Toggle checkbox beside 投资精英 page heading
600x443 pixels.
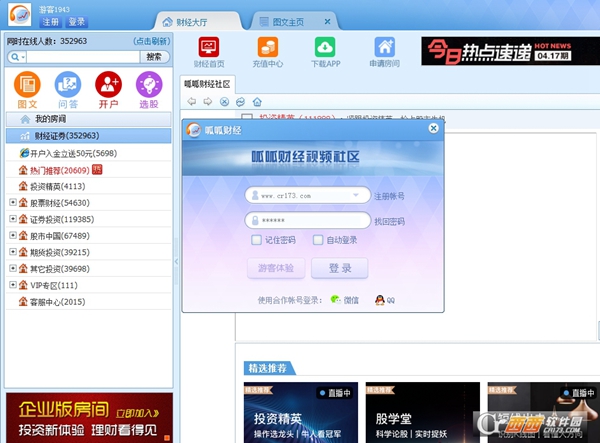coord(247,116)
